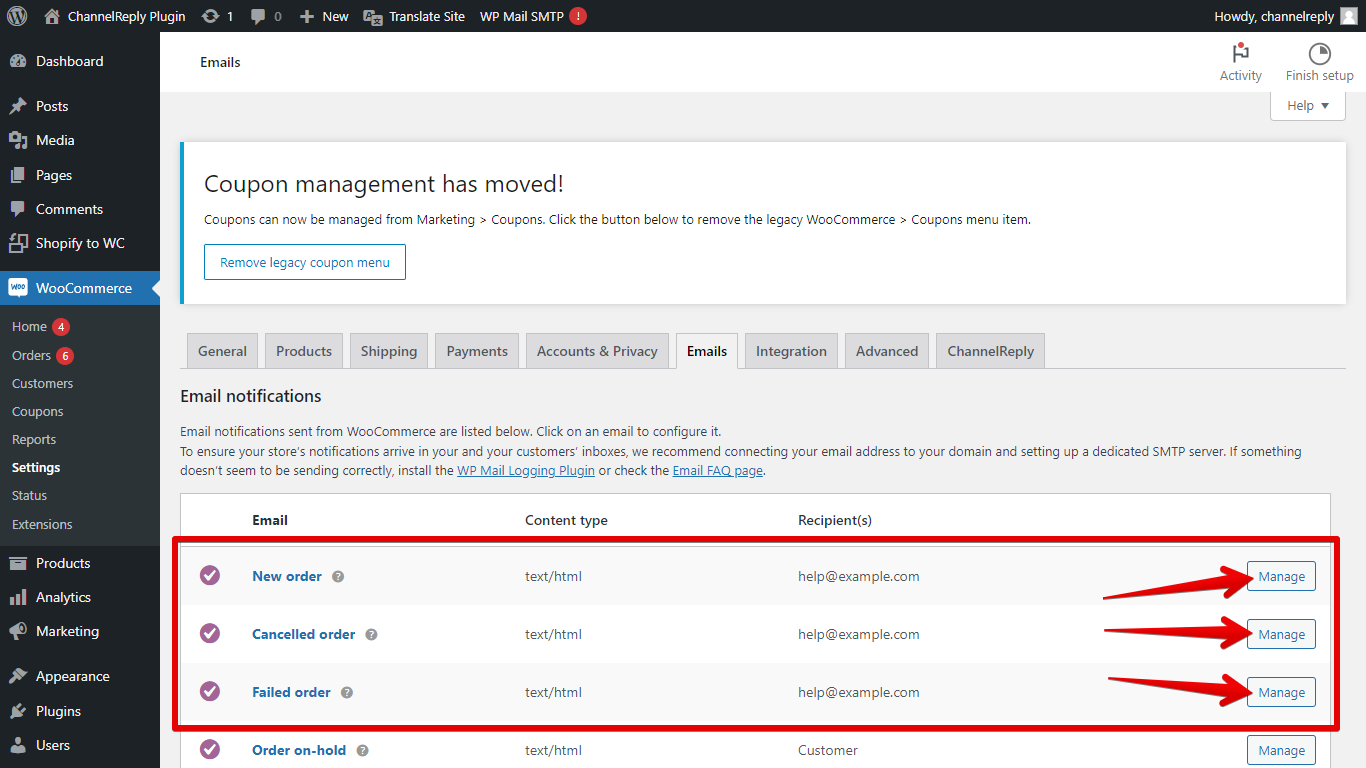This screenshot has height=768, width=1366.
Task: Click the Shopify to WC icon
Action: click(18, 243)
